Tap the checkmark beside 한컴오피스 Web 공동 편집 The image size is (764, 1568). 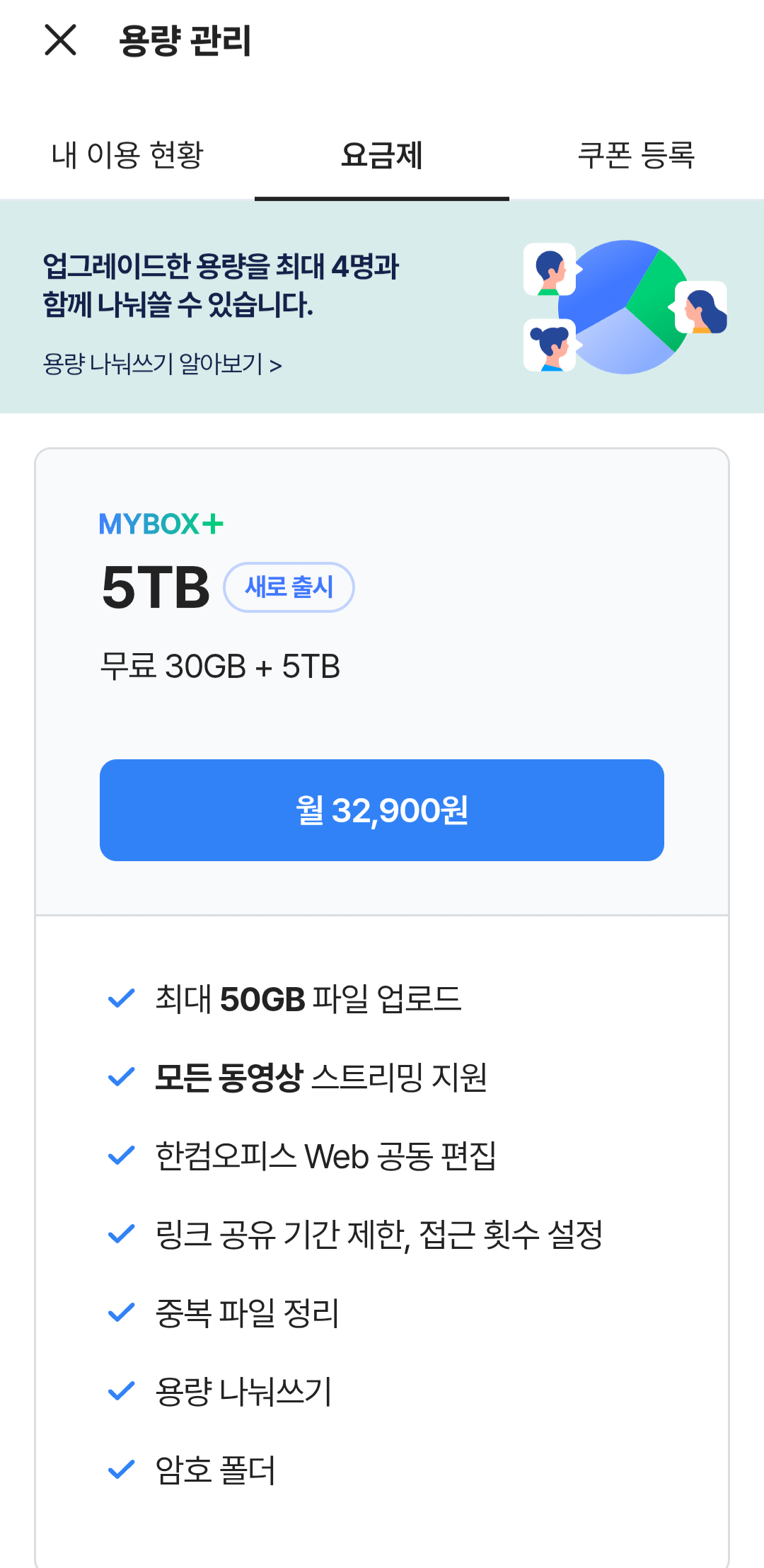(121, 1155)
